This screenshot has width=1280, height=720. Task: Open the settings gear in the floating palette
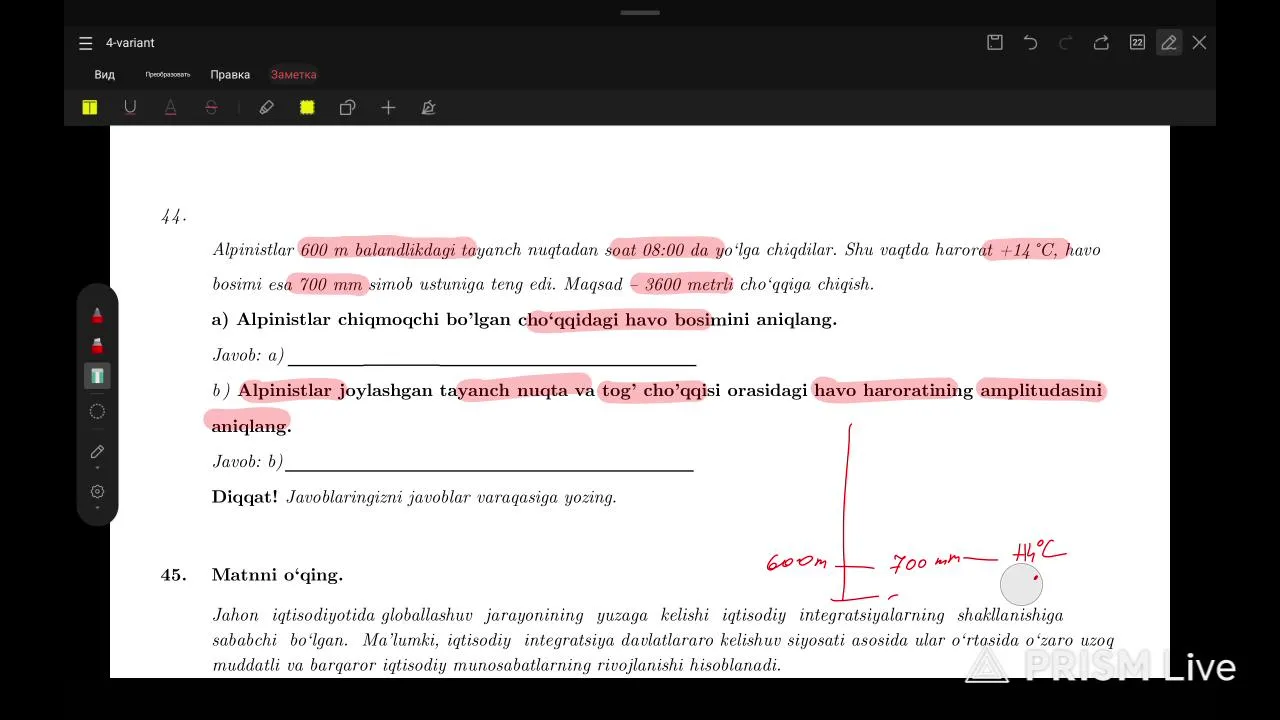tap(97, 492)
